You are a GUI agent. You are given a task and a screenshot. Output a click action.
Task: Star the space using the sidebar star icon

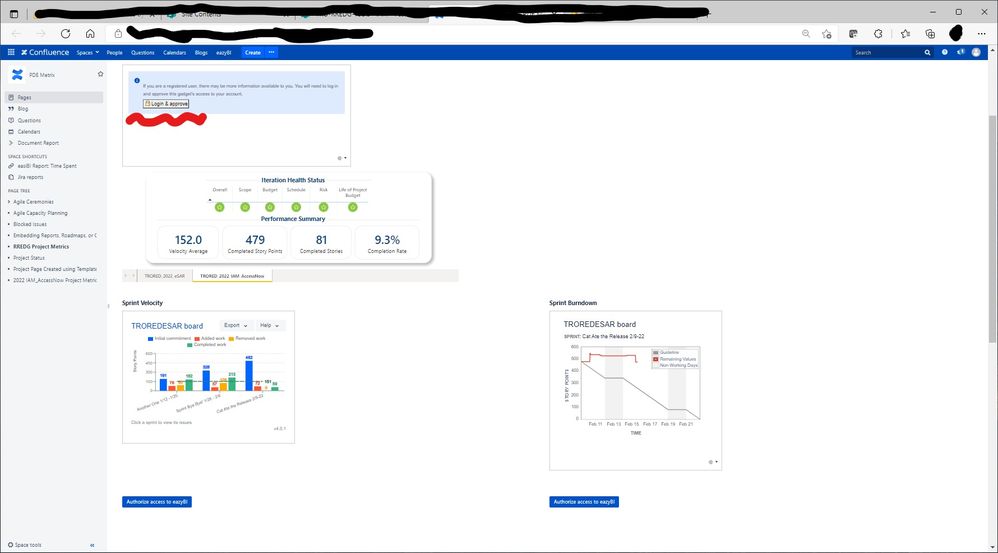tap(100, 74)
